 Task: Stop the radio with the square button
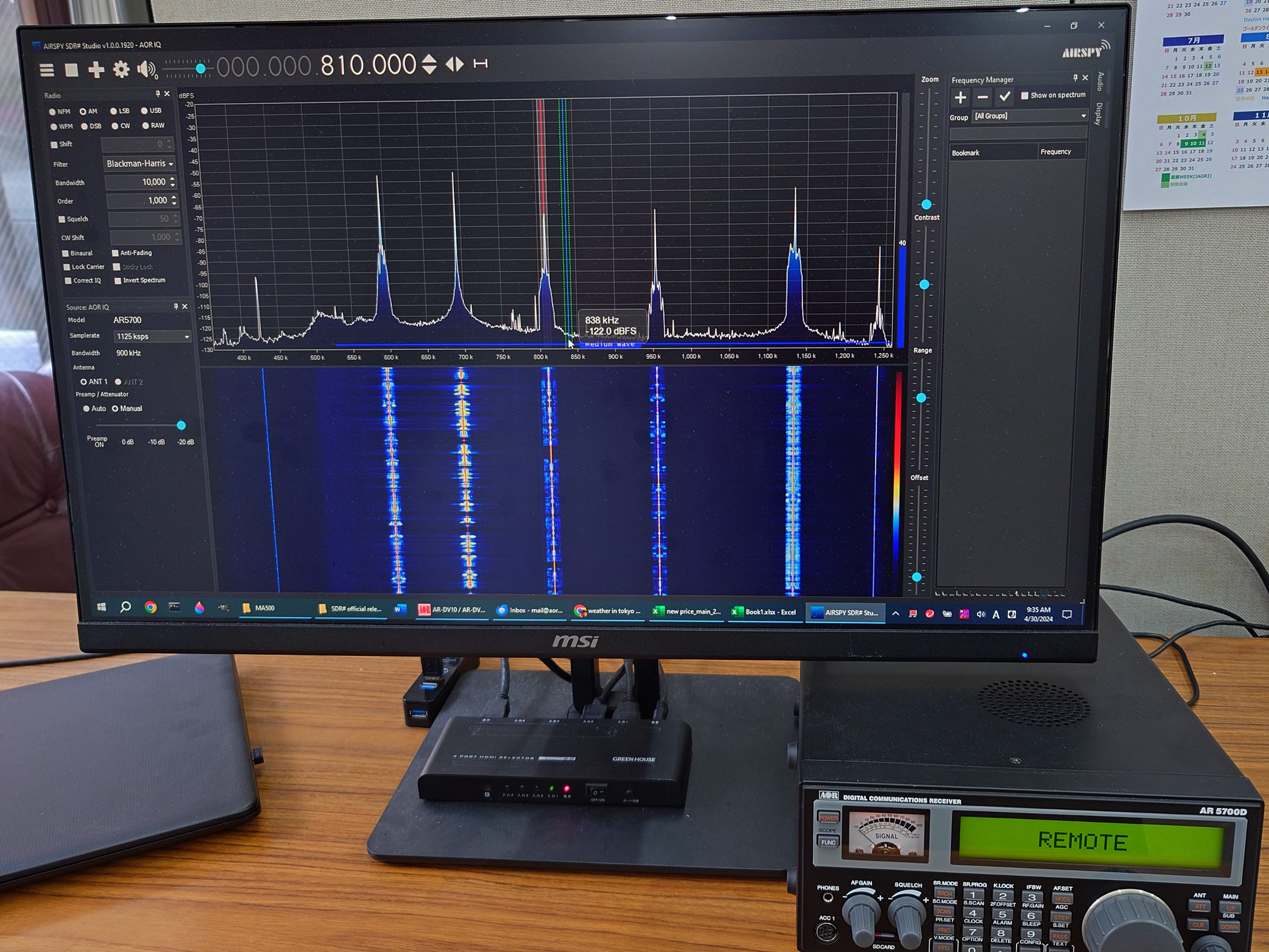tap(71, 70)
